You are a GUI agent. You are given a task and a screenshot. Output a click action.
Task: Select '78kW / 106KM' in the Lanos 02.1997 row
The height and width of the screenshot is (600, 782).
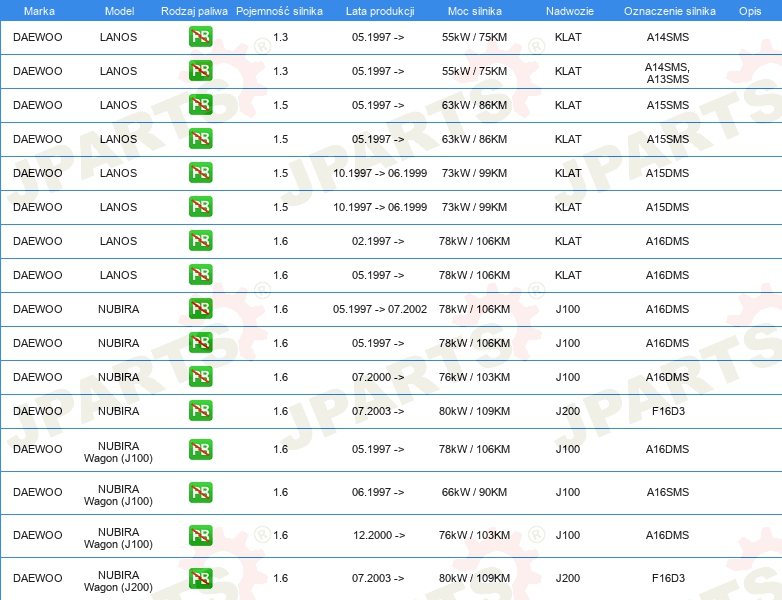point(474,241)
